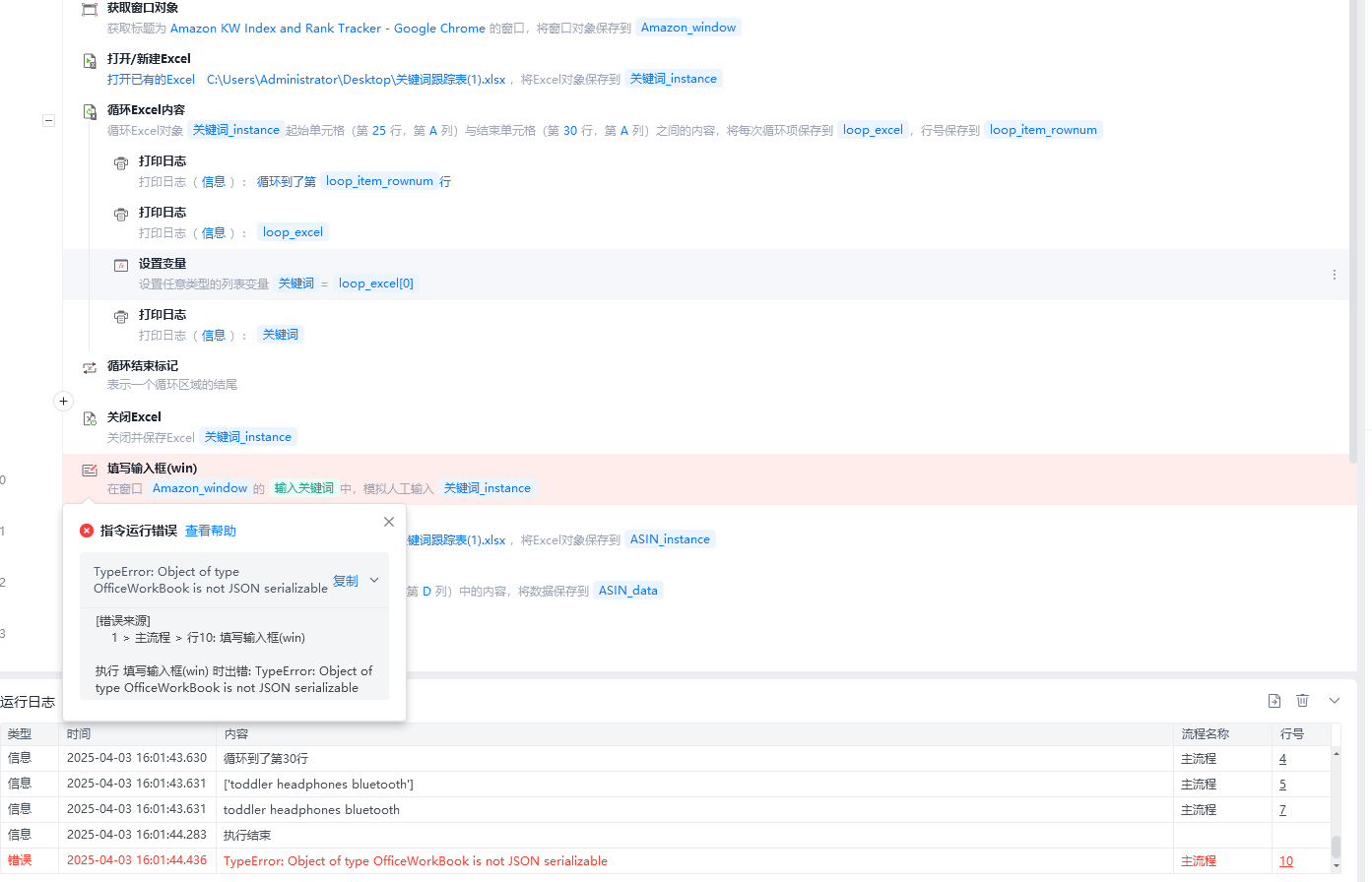Select the 填写输入框(win) step icon
Viewport: 1372px width, 882px height.
click(90, 470)
